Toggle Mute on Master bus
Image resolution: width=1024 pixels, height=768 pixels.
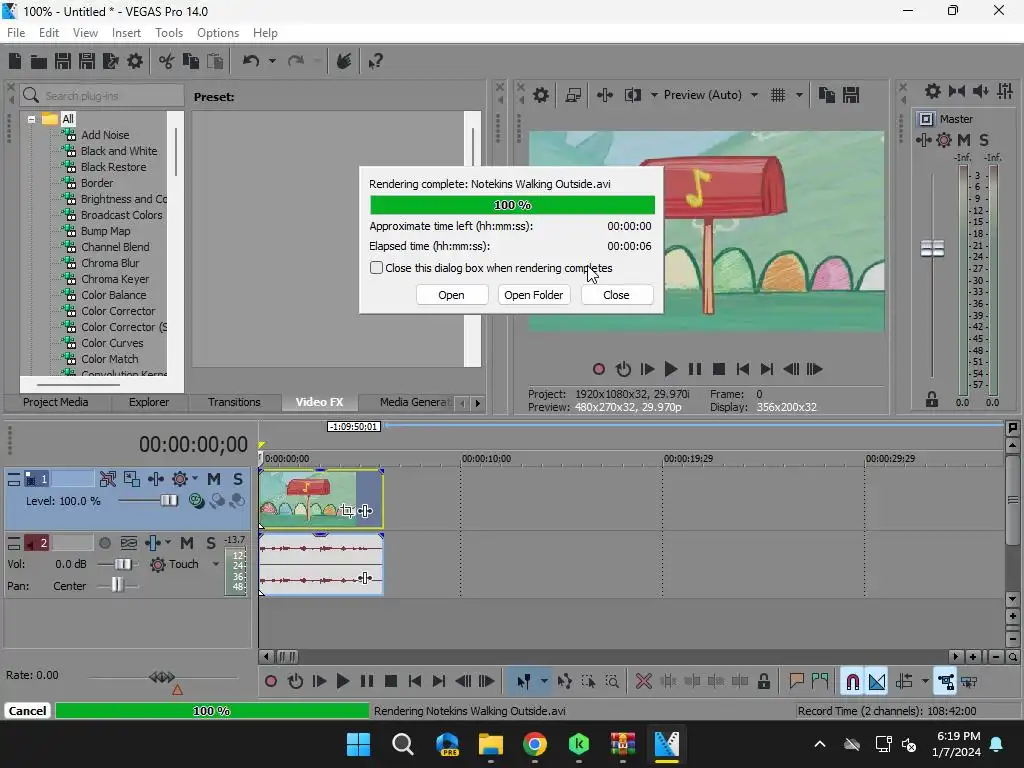964,140
